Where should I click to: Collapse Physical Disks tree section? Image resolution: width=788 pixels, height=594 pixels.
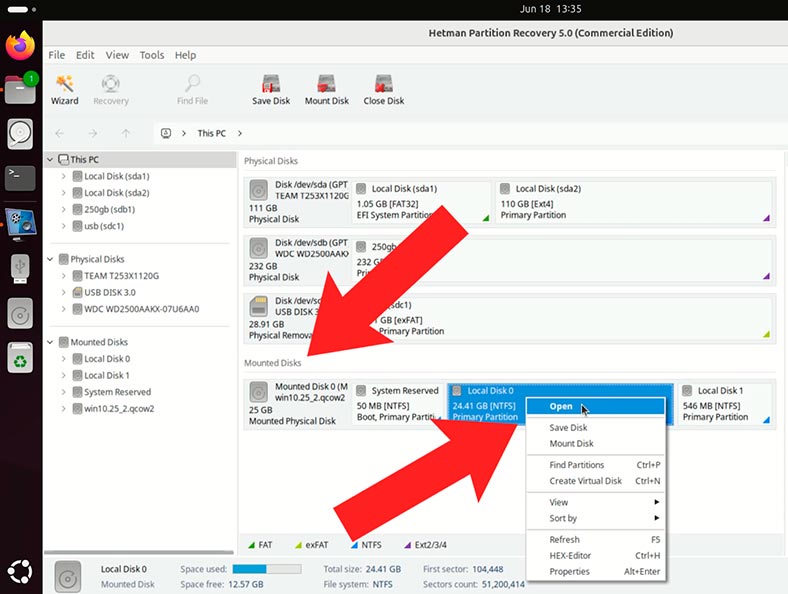coord(50,259)
